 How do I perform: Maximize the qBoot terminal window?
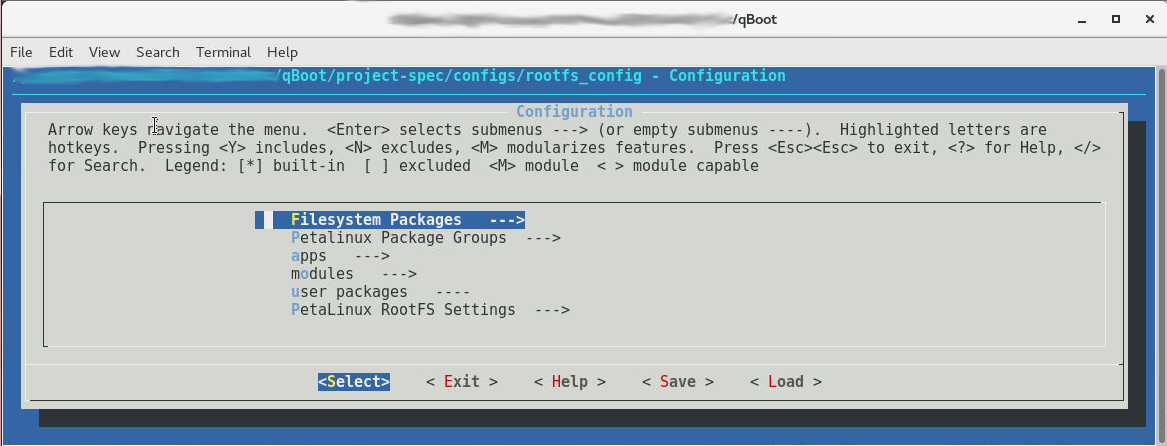click(x=1115, y=20)
